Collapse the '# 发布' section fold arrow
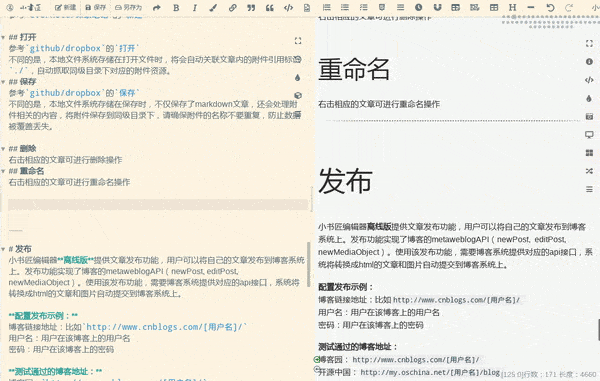This screenshot has width=600, height=381. tap(3, 249)
